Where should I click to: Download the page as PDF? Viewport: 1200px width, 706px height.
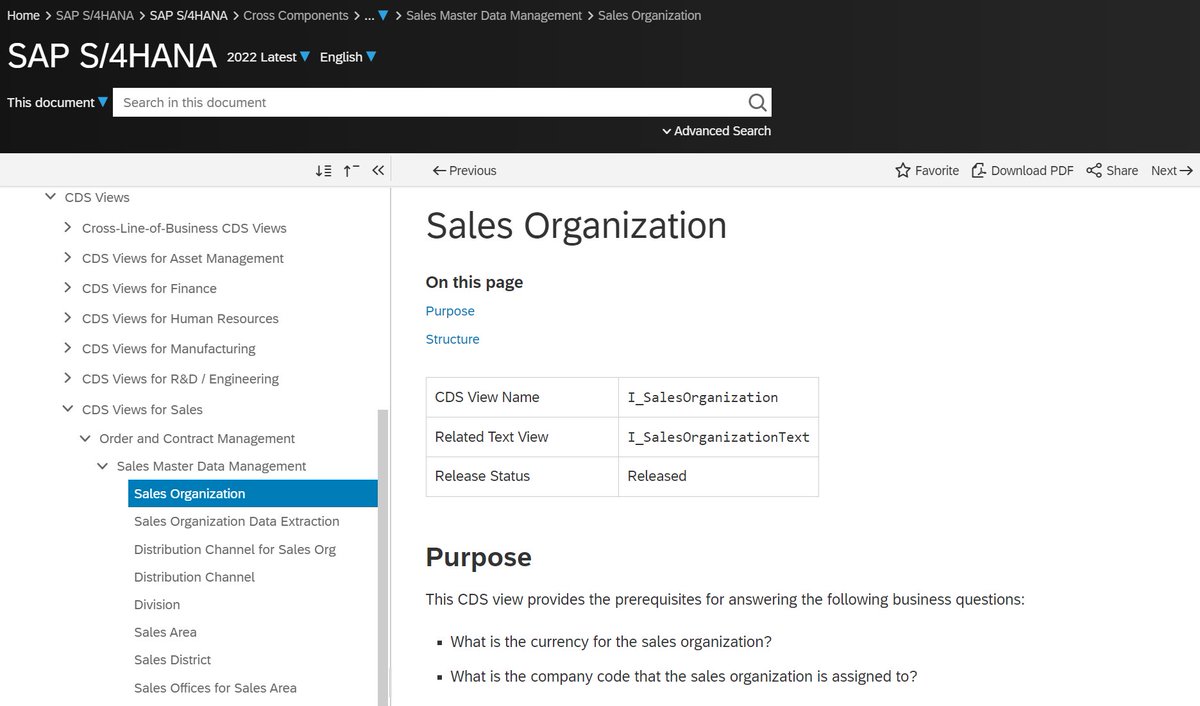click(1022, 171)
